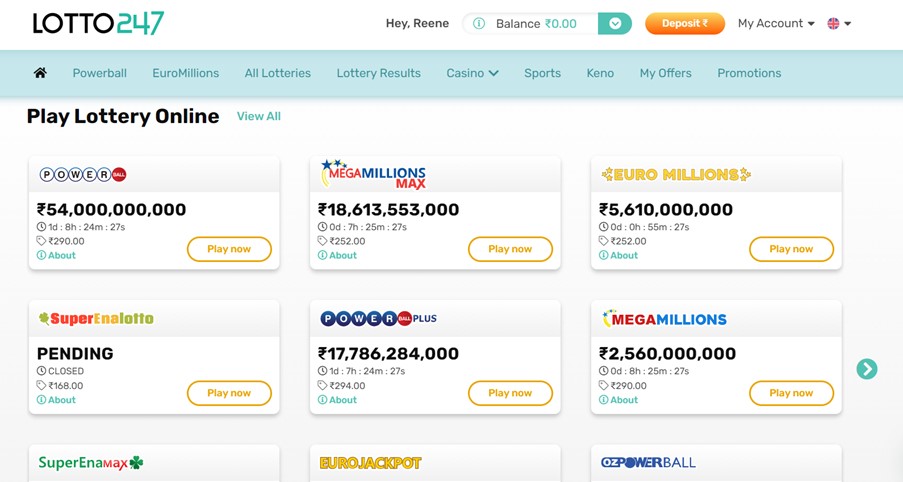Open the Keno section
Image resolution: width=903 pixels, height=482 pixels.
tap(600, 73)
